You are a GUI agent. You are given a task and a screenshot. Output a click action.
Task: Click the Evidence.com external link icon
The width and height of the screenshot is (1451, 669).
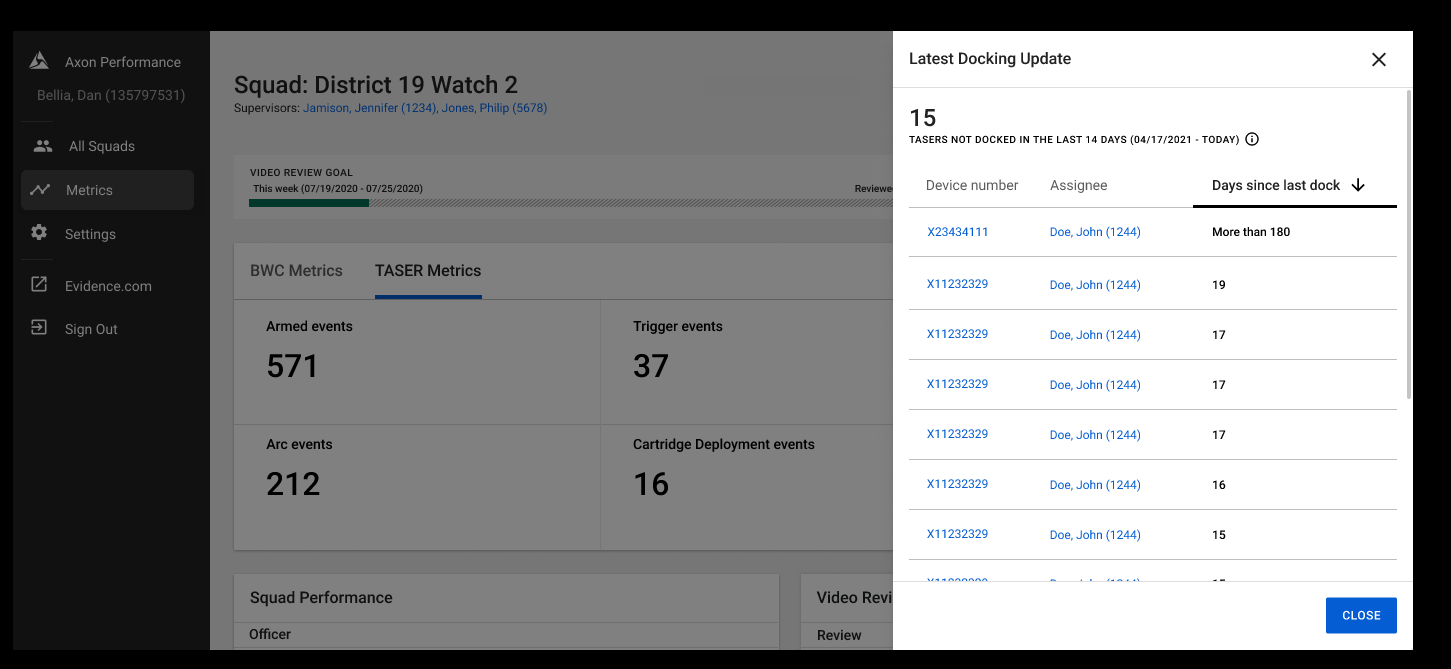pyautogui.click(x=38, y=285)
